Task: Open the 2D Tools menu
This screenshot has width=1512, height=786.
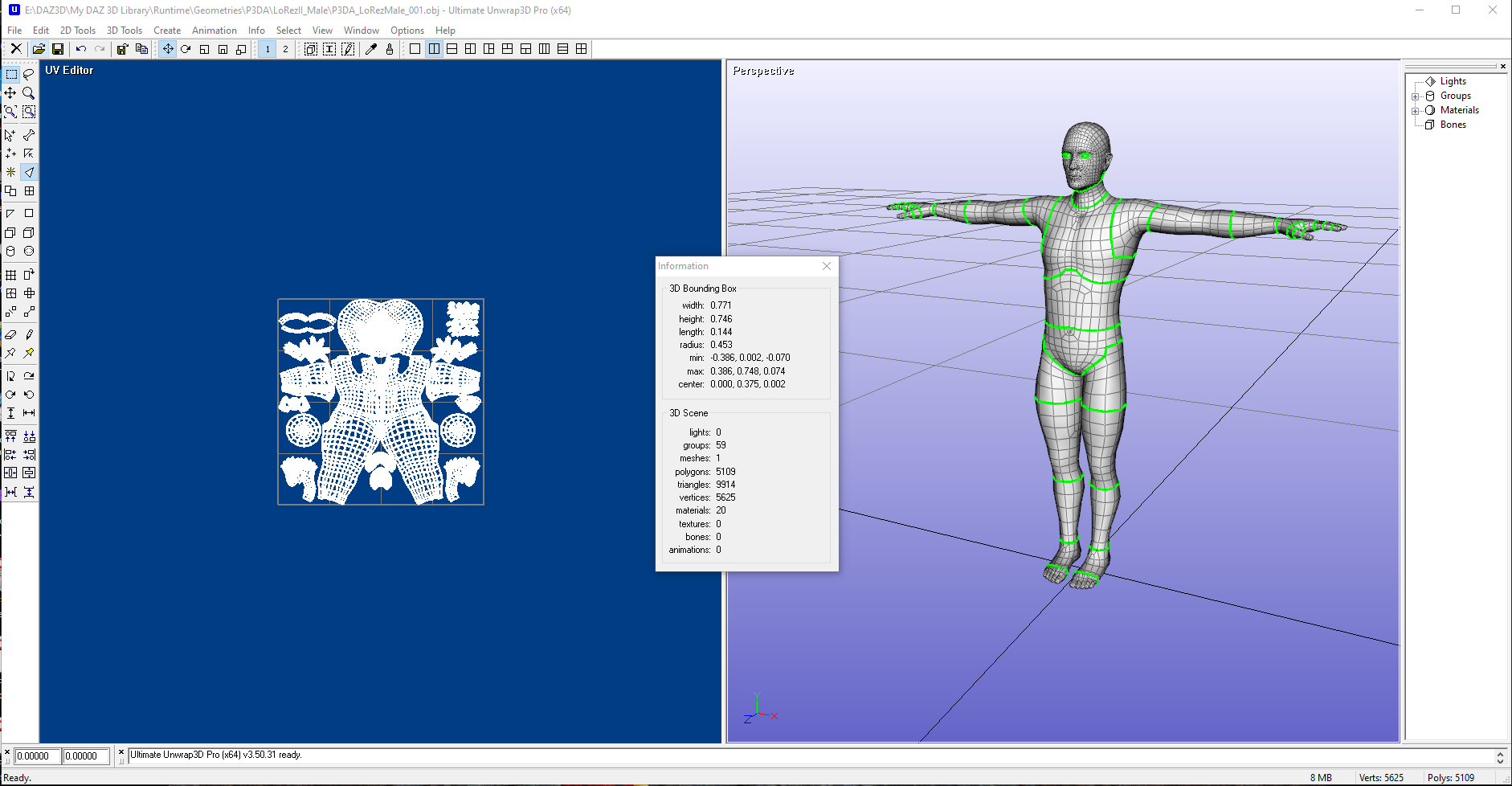Action: click(x=78, y=31)
